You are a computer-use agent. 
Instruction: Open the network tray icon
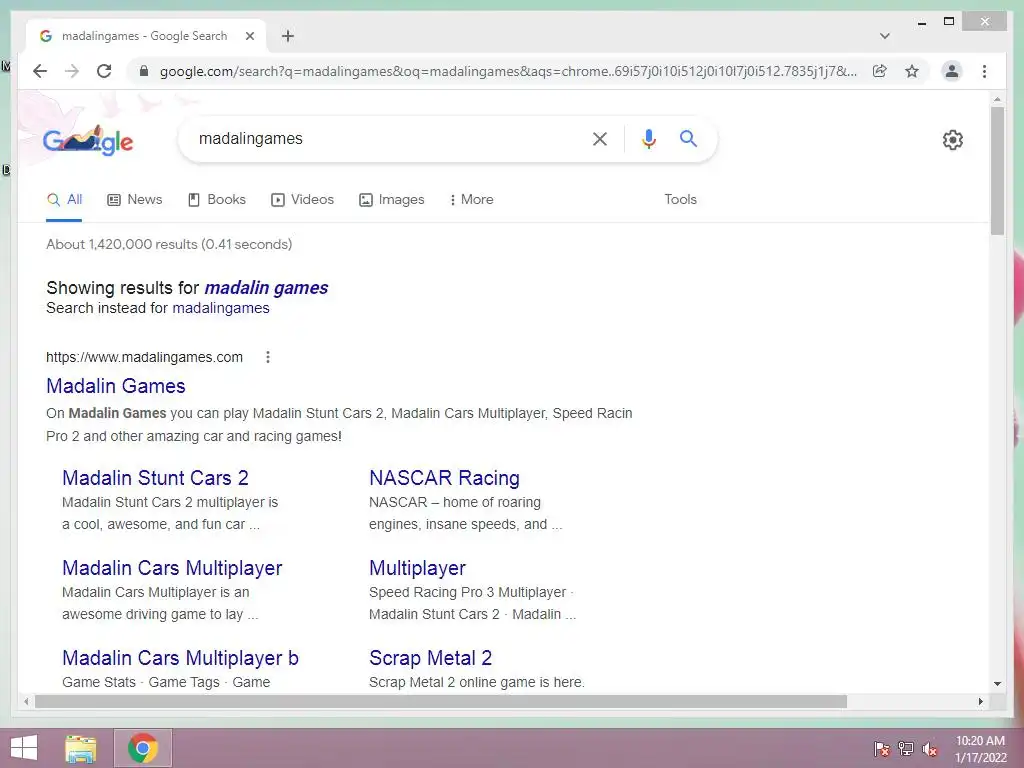pyautogui.click(x=905, y=749)
